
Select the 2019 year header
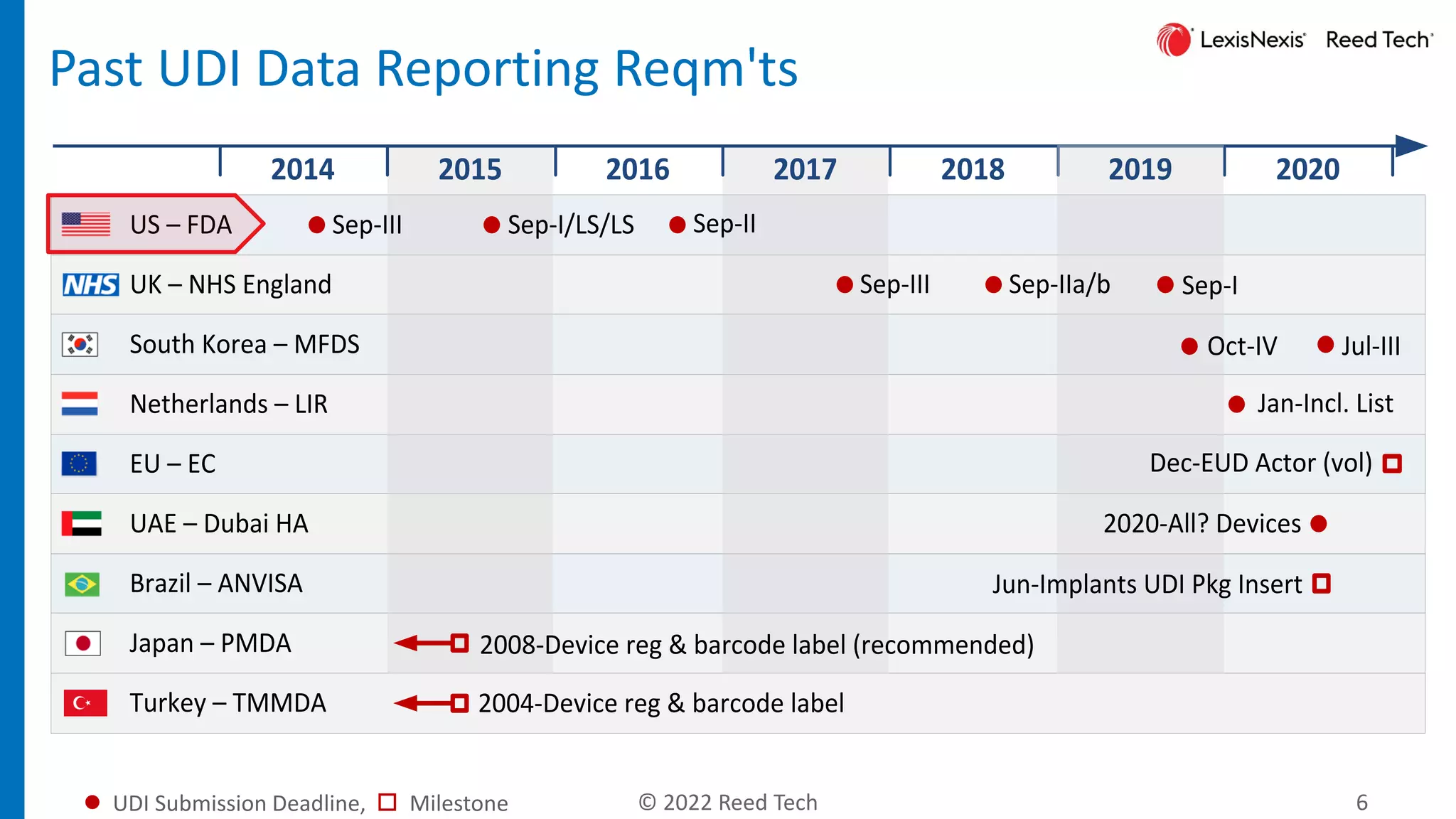(1140, 169)
